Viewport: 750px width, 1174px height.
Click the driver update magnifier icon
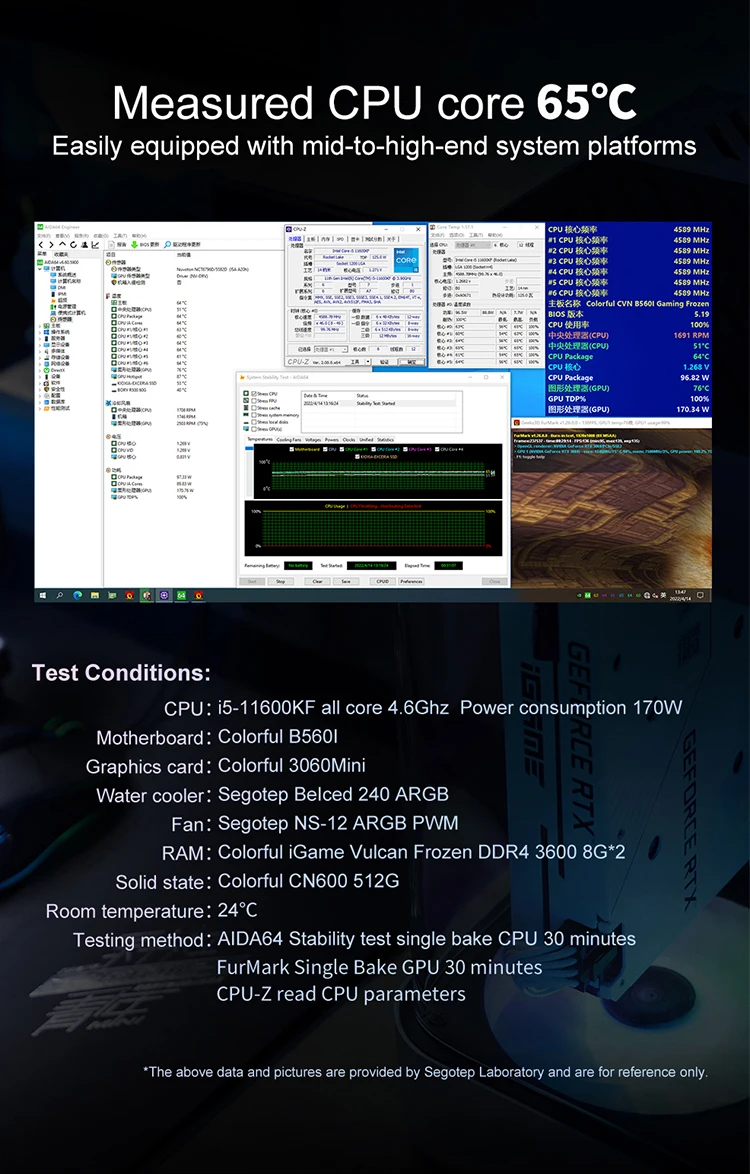(x=167, y=244)
